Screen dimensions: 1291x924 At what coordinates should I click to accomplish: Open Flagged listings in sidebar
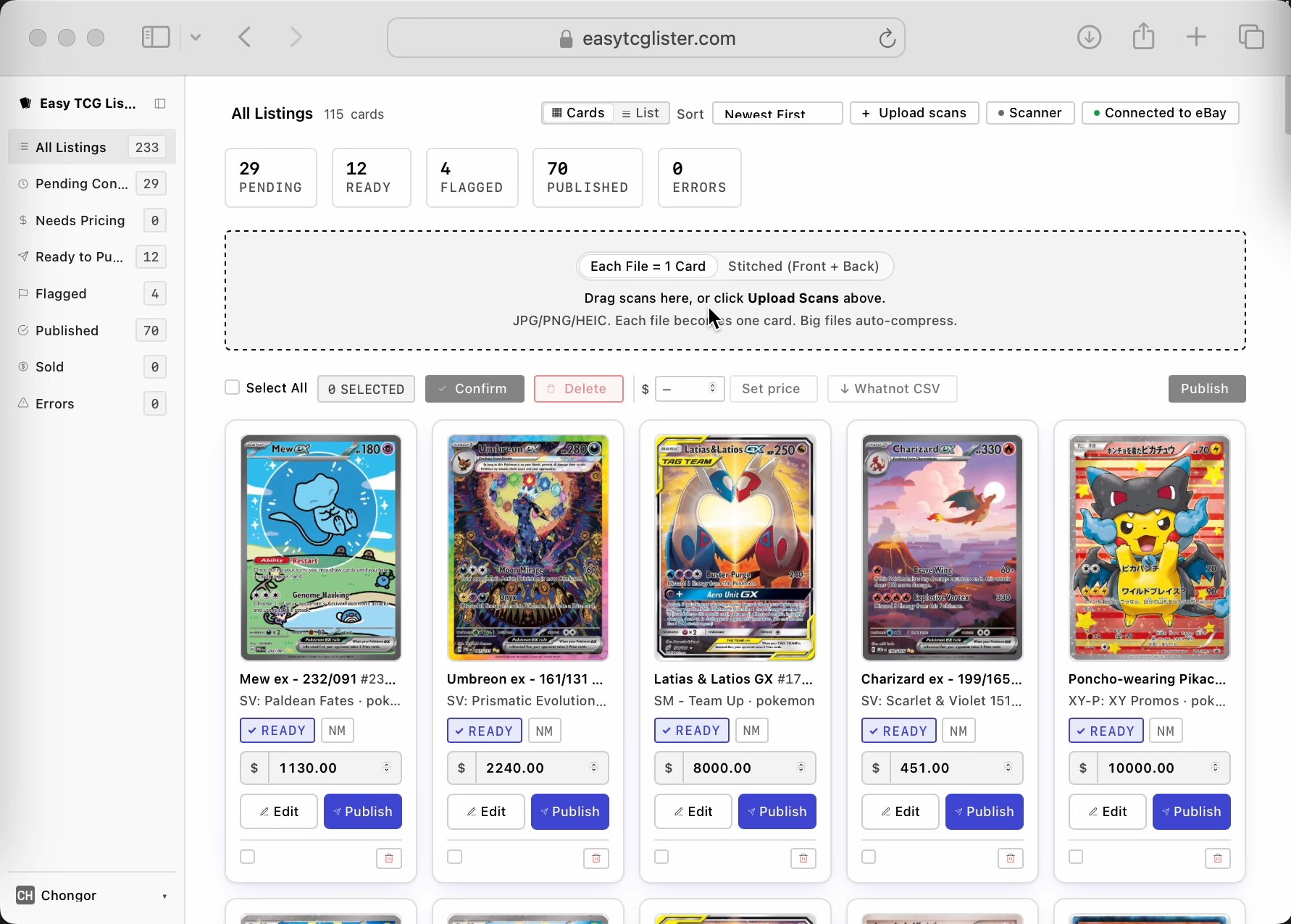[92, 293]
